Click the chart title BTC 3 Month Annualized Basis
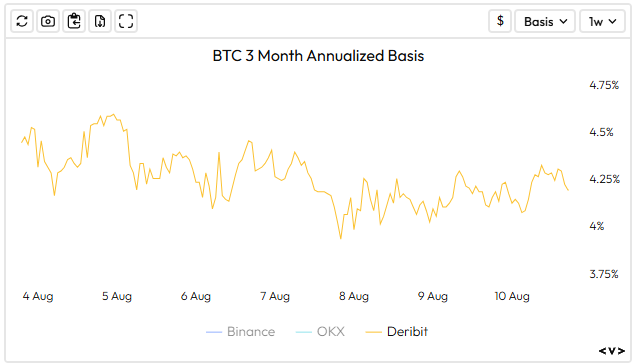The width and height of the screenshot is (633, 364). click(x=318, y=56)
